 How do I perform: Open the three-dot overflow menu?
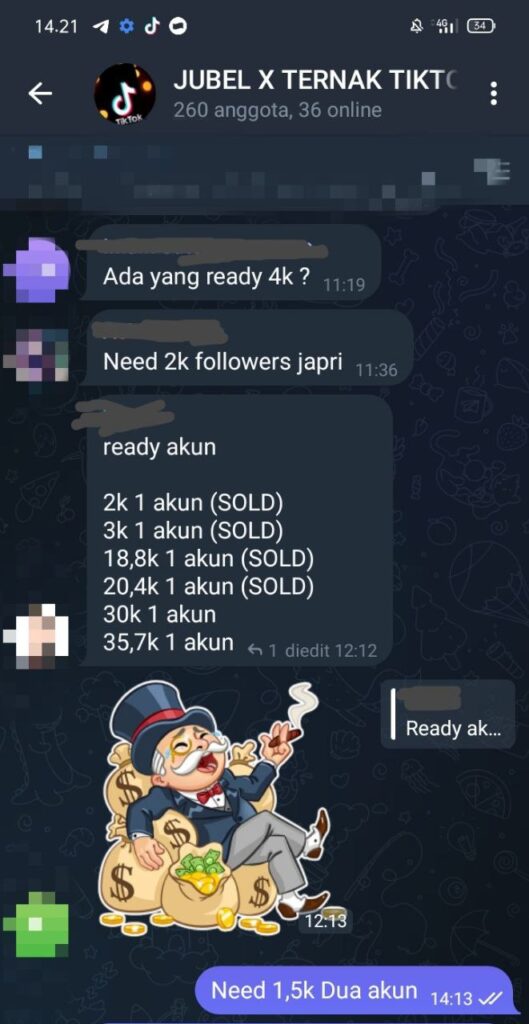tap(494, 93)
